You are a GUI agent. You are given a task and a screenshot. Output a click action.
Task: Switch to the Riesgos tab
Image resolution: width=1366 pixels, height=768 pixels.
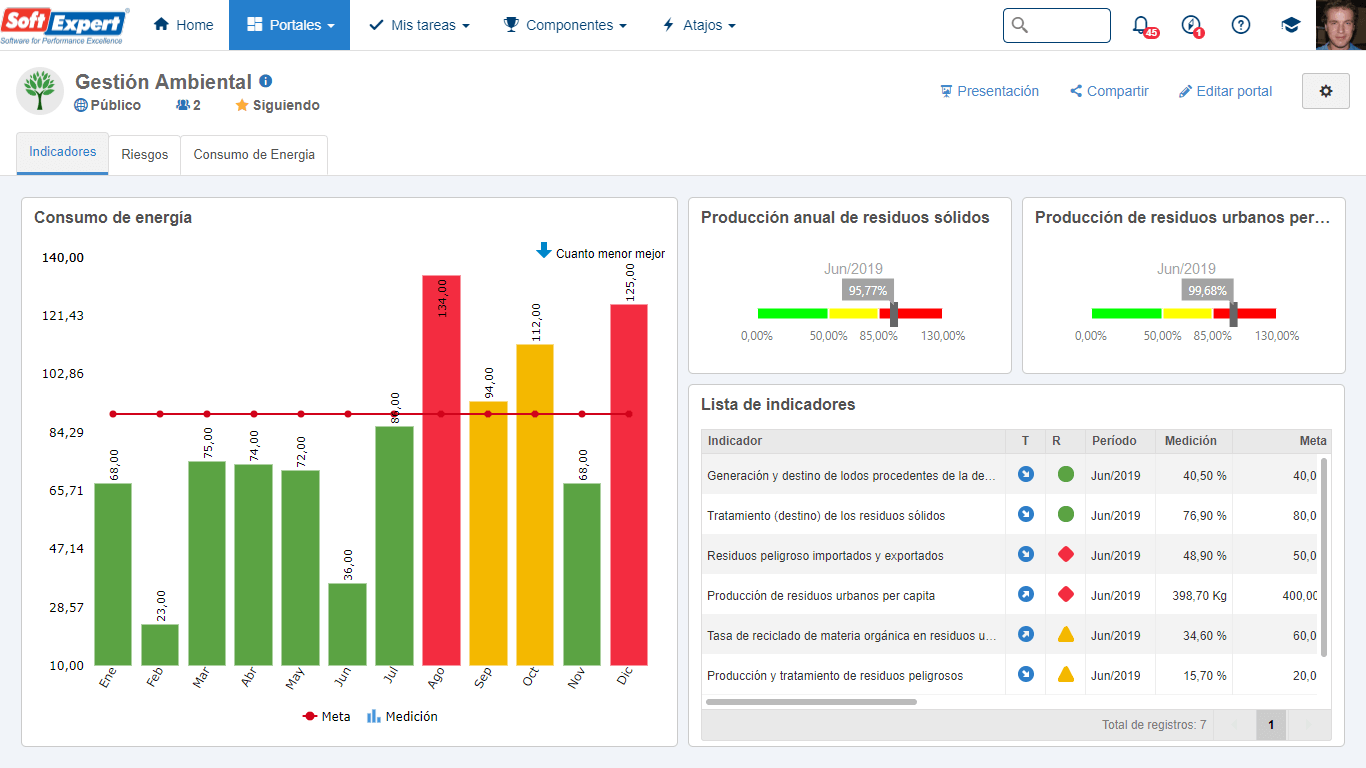pos(145,155)
